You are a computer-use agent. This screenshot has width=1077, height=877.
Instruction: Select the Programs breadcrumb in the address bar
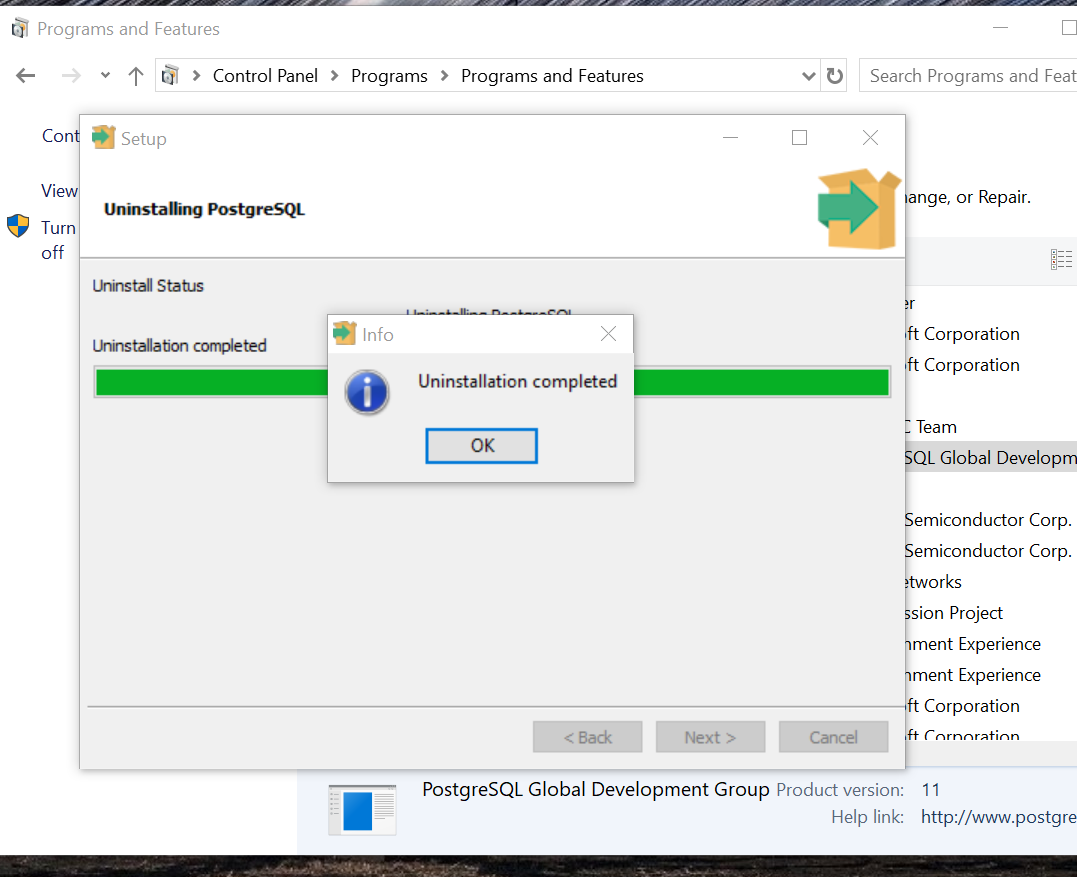pos(389,76)
